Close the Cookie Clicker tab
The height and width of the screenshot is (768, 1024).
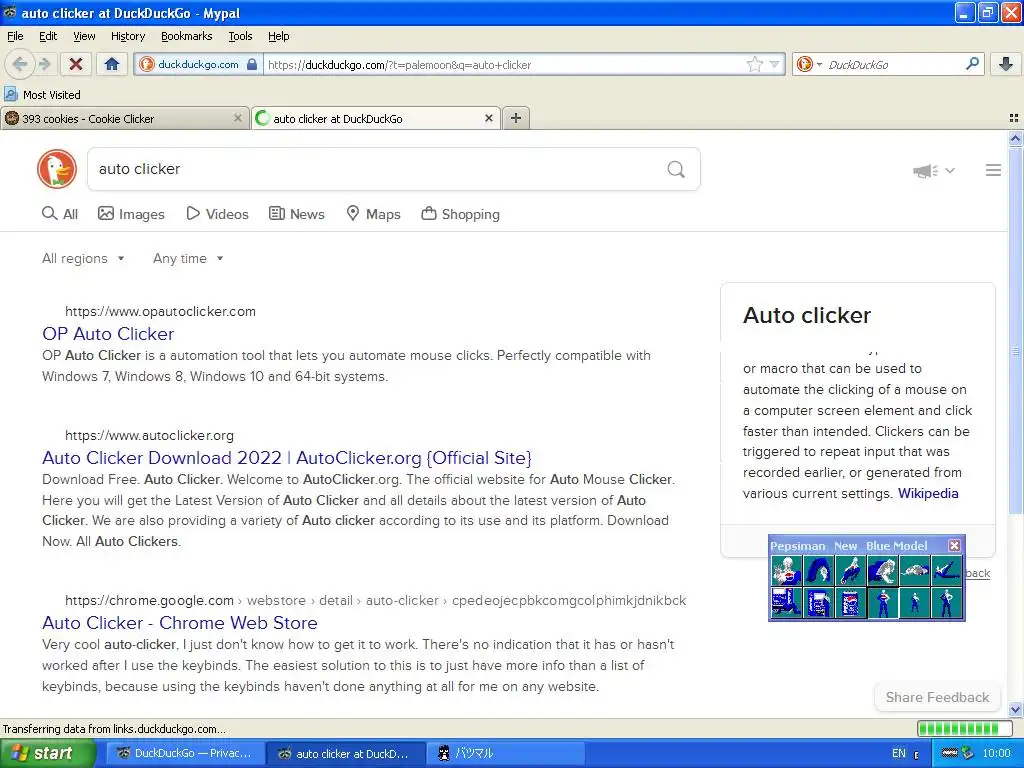238,118
